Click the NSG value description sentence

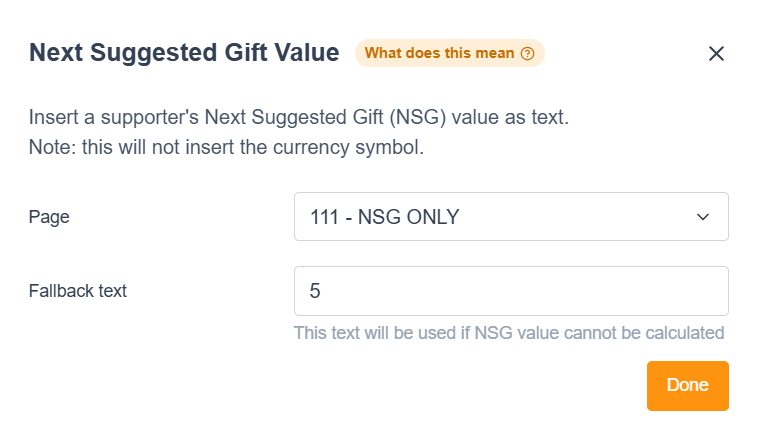(x=298, y=117)
